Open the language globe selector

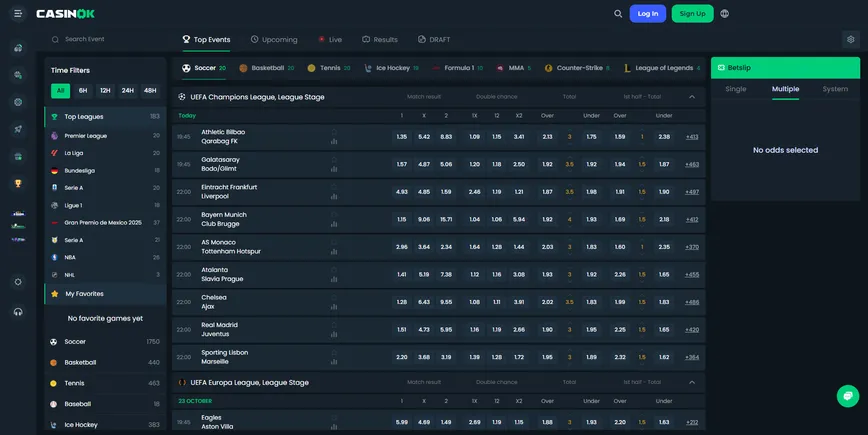pos(724,14)
